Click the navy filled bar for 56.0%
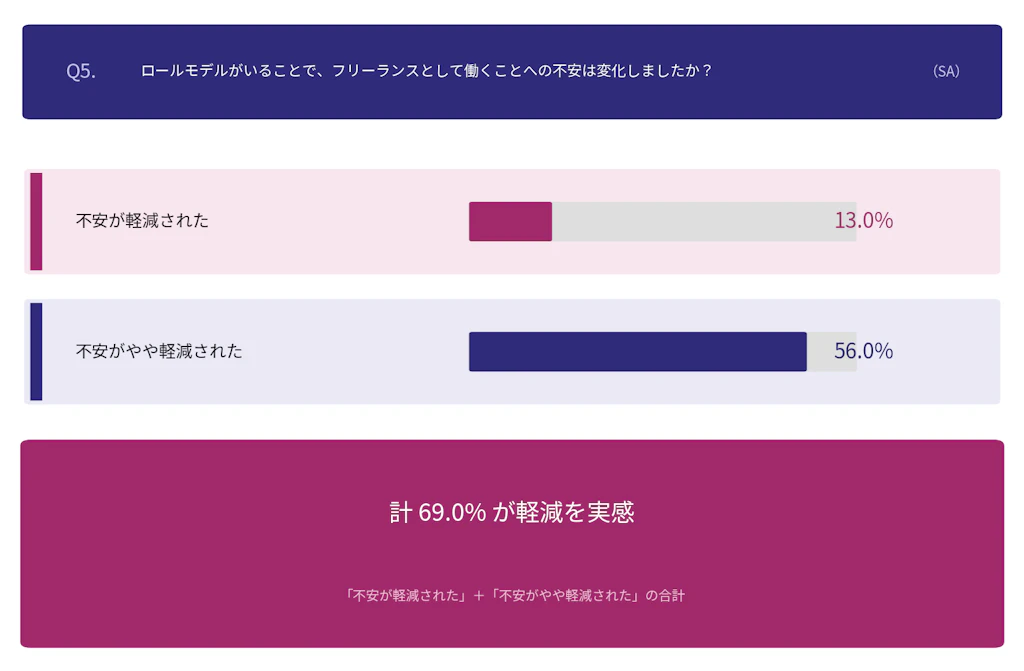 click(637, 351)
